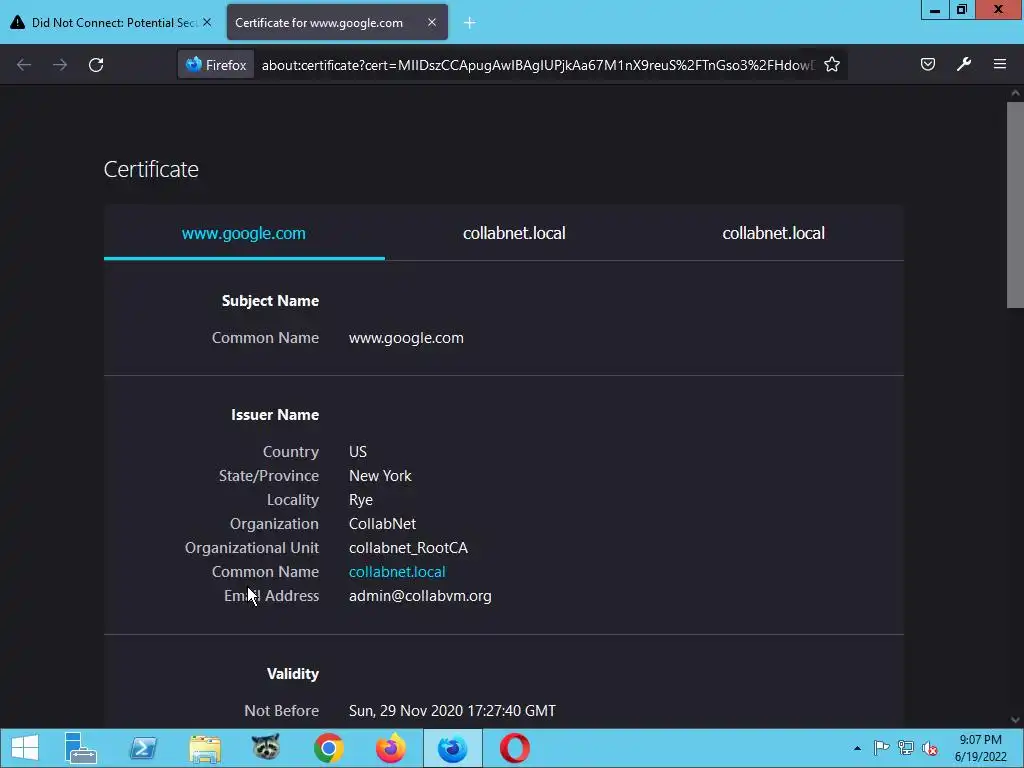Bookmark this page with the star icon

(x=831, y=65)
